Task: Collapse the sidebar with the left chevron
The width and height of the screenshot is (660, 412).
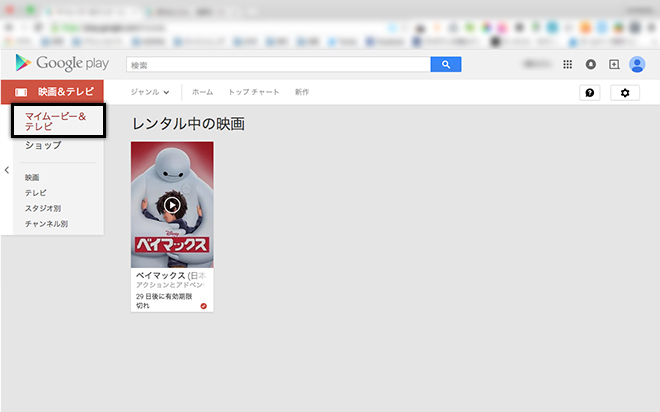Action: [7, 170]
